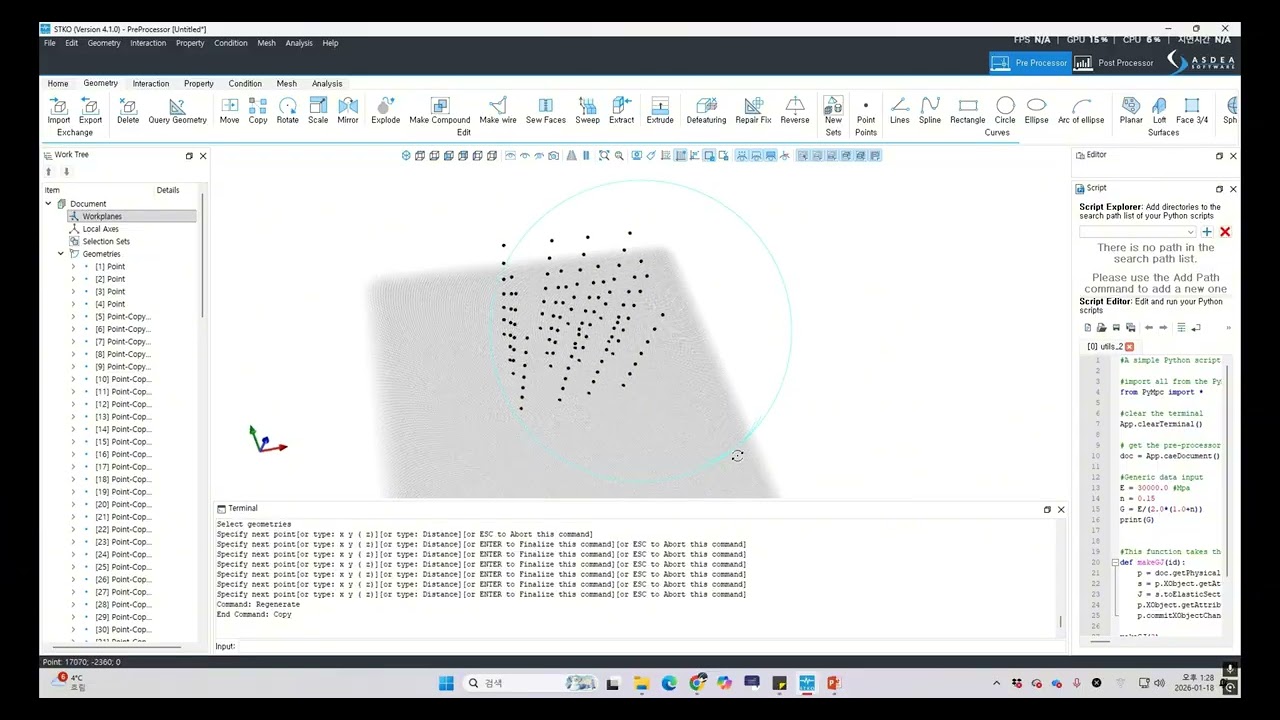Viewport: 1280px width, 720px height.
Task: Open the Mesh menu in menu bar
Action: click(x=266, y=43)
